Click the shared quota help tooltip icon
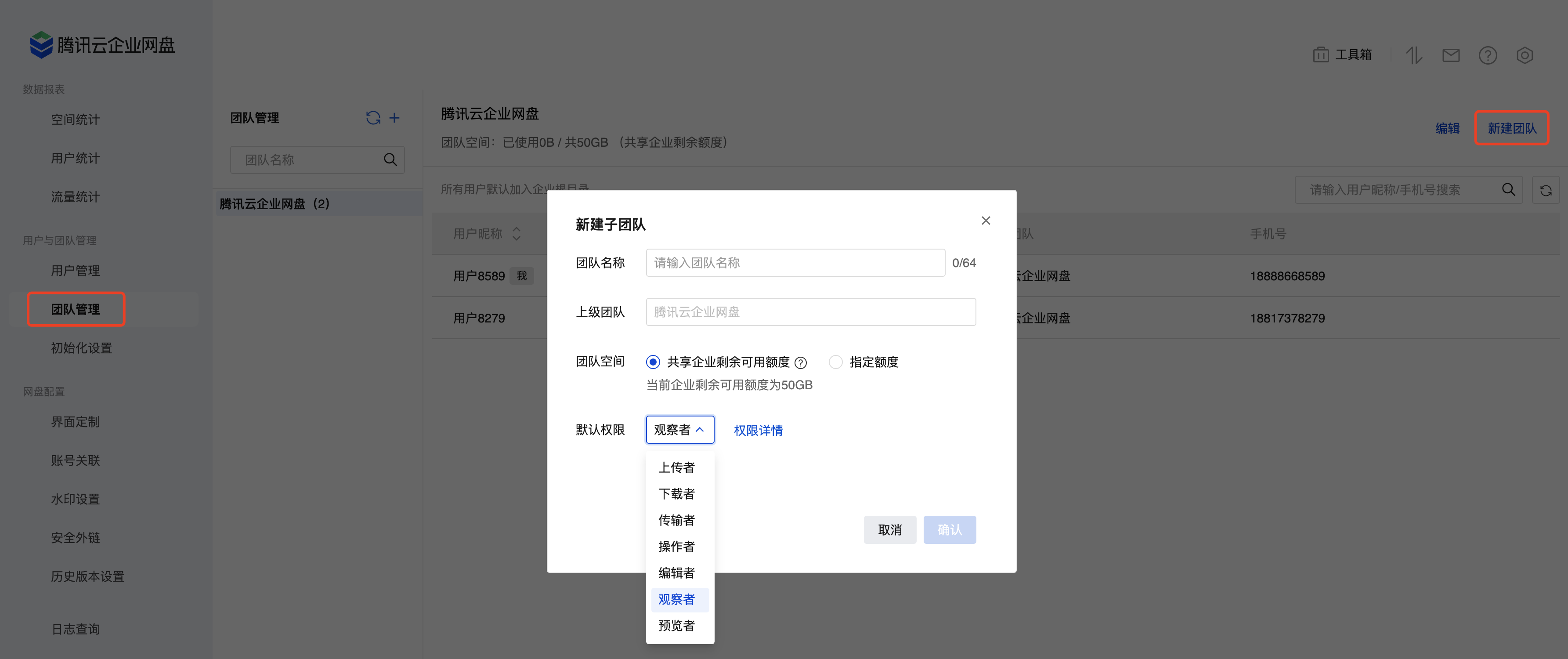Screen dimensions: 1568x659 click(x=801, y=363)
